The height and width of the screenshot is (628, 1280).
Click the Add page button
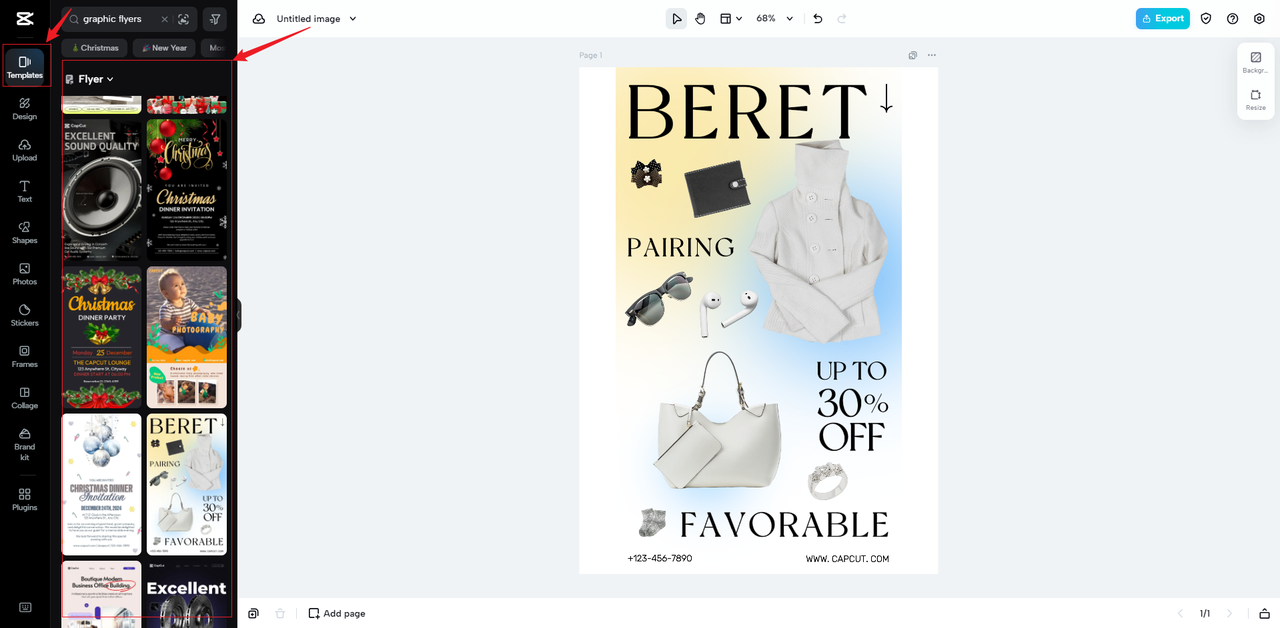[337, 613]
